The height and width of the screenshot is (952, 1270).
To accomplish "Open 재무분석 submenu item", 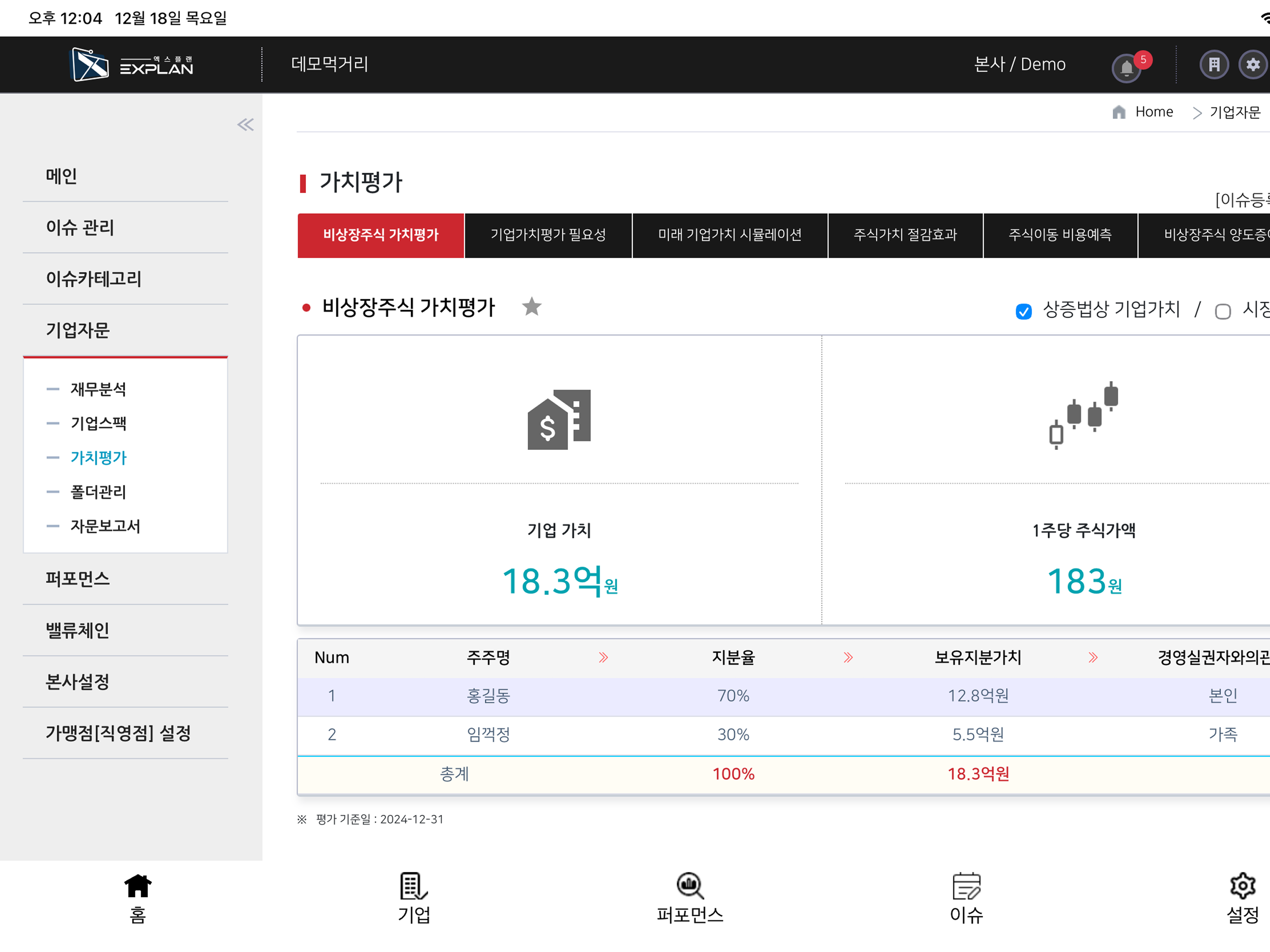I will (x=98, y=389).
